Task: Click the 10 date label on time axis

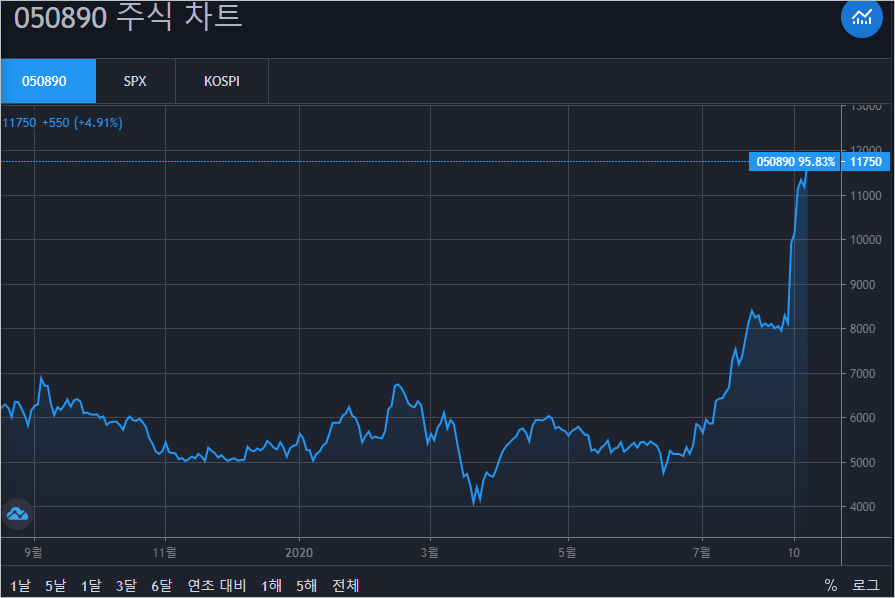Action: pos(794,552)
